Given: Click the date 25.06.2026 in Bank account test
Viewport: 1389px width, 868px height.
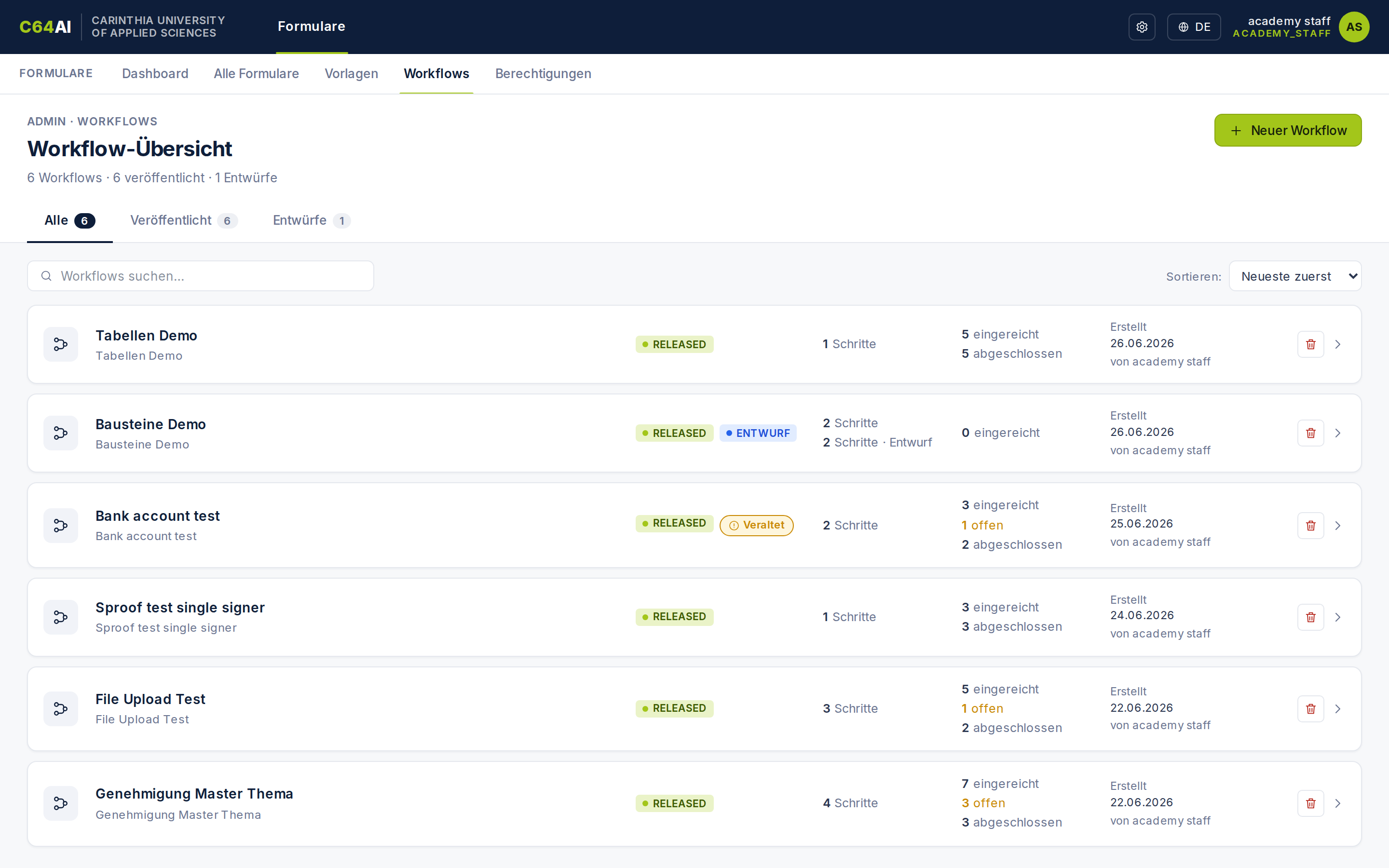Looking at the screenshot, I should [x=1142, y=524].
